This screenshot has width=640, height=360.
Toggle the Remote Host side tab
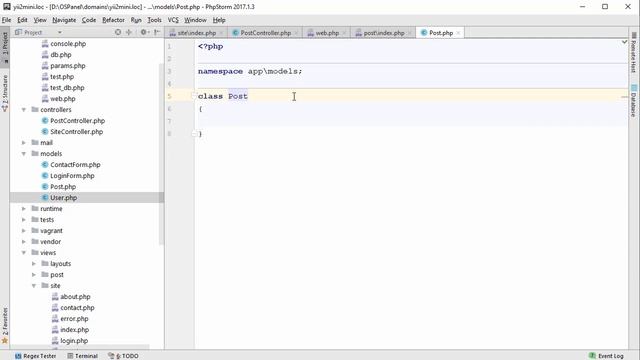click(x=634, y=52)
